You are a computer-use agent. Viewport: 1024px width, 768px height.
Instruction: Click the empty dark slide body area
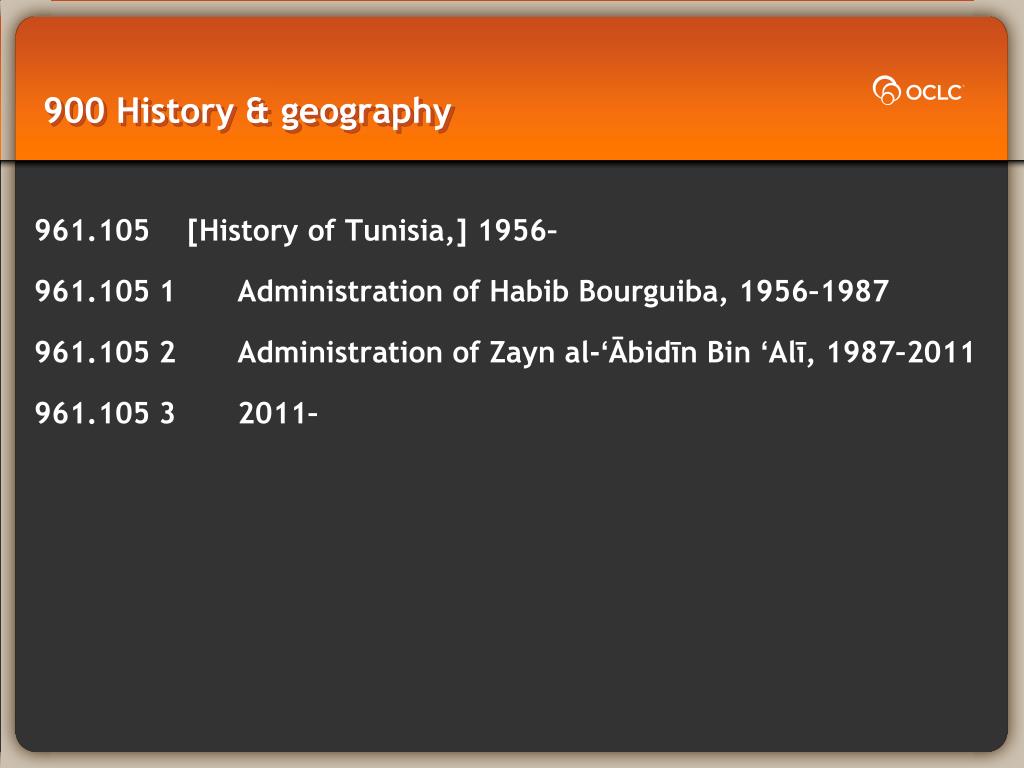pos(511,588)
